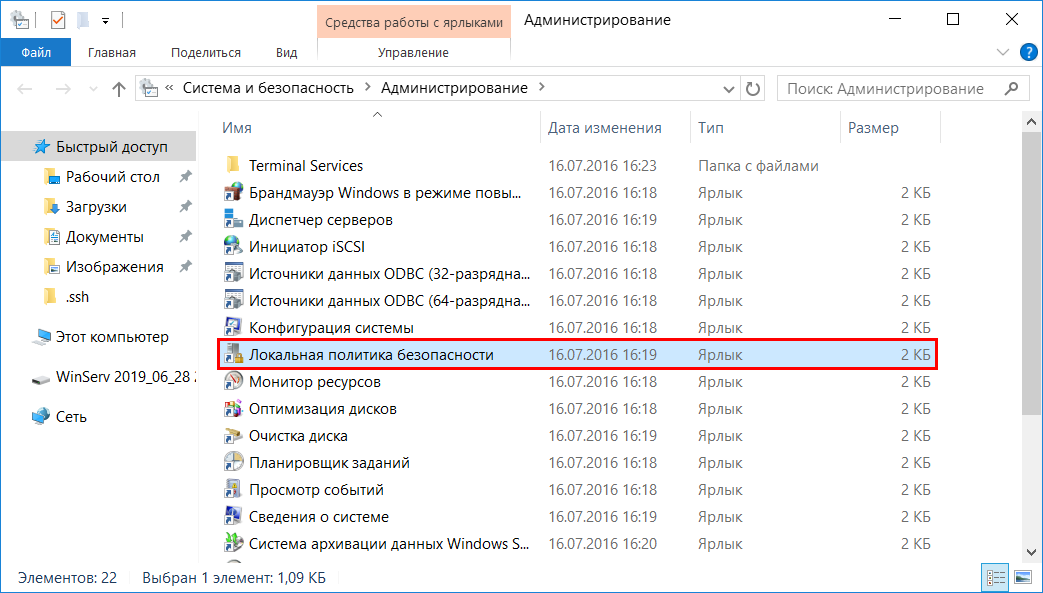This screenshot has width=1043, height=593.
Task: Switch to details list view mode
Action: coord(996,577)
